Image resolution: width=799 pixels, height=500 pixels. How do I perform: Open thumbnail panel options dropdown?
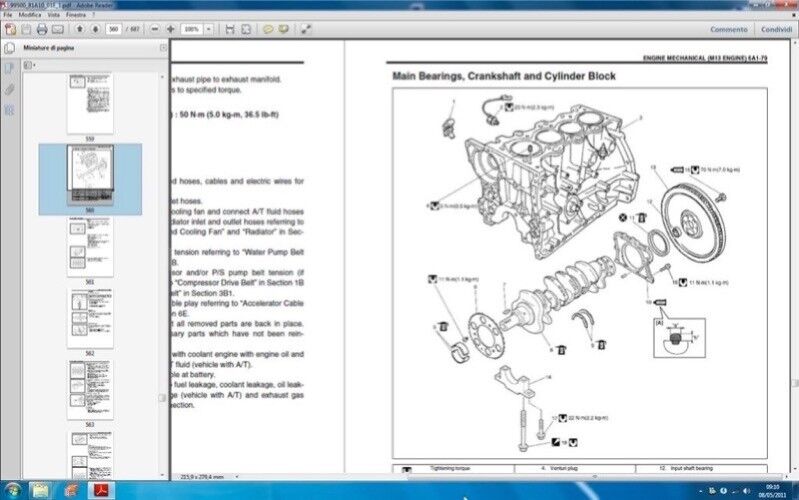tap(29, 65)
